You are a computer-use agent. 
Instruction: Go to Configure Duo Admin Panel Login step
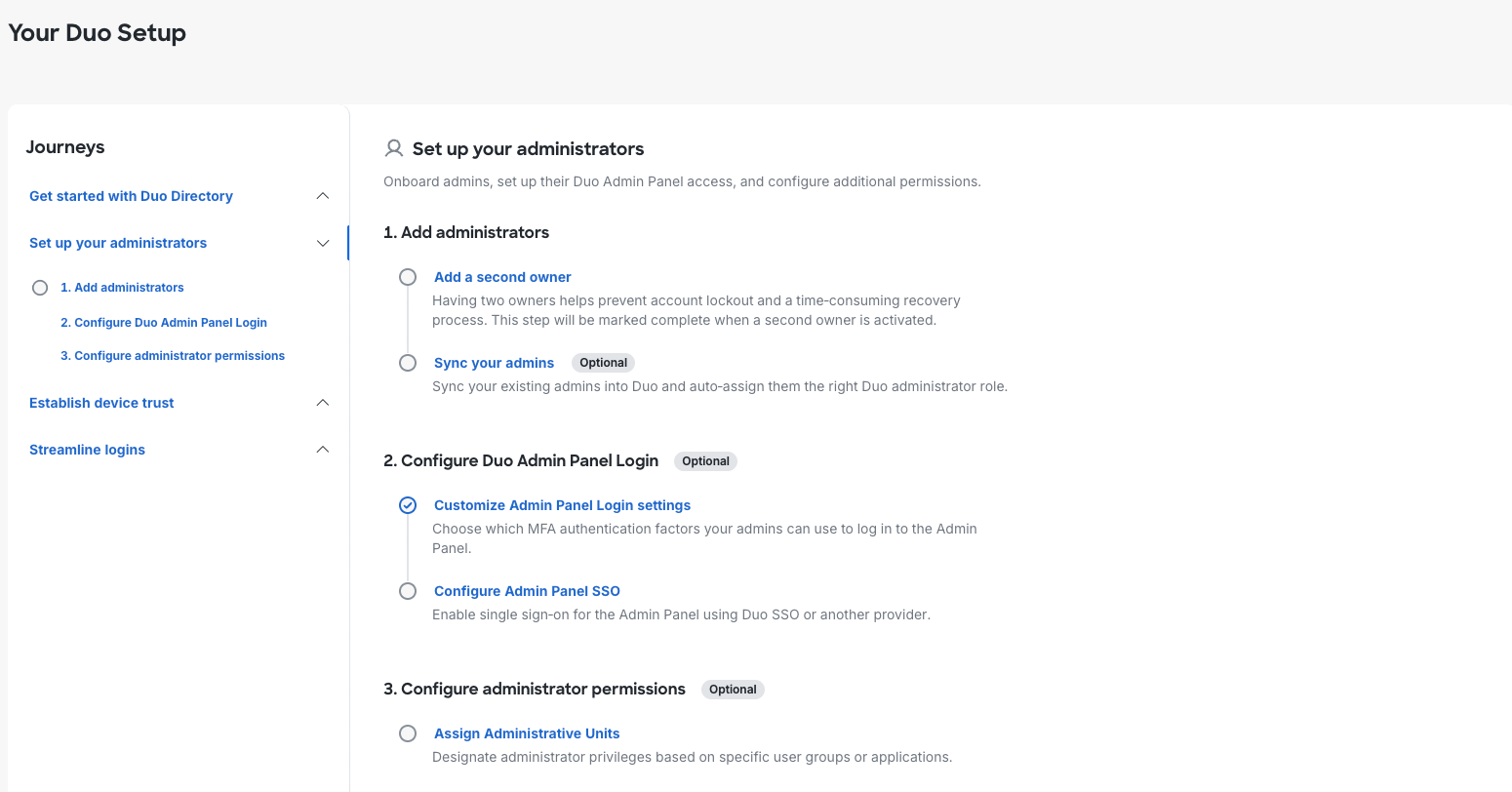click(x=163, y=323)
